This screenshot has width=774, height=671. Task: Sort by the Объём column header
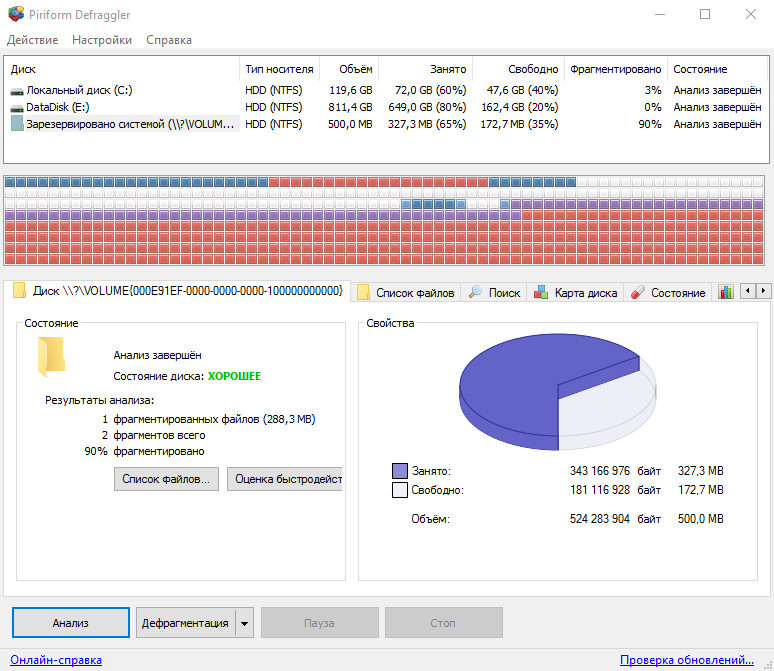click(349, 69)
